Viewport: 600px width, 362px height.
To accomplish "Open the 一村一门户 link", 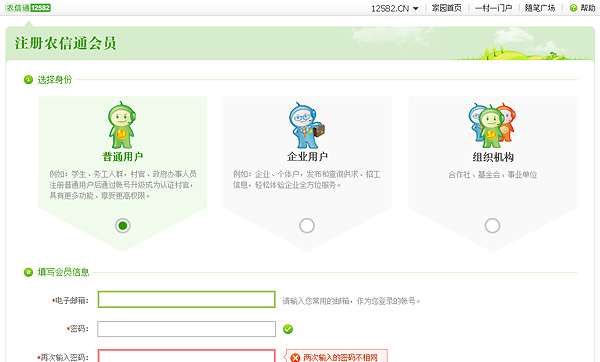I will click(x=494, y=8).
